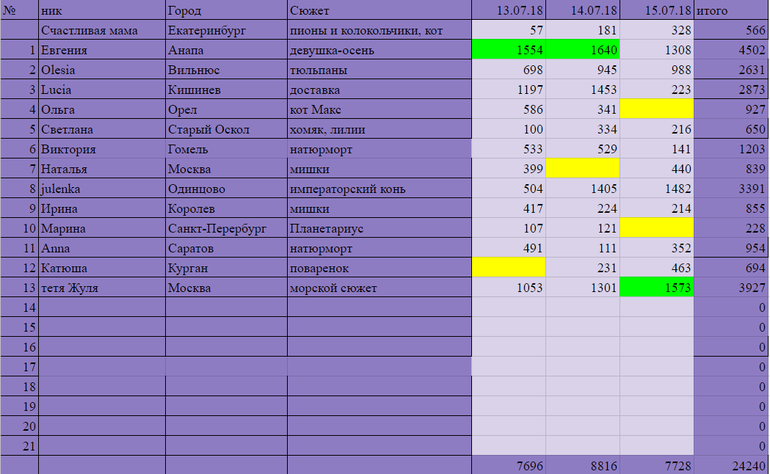Select the empty yellow cell in Ольга's row
Viewport: 770px width, 474px height.
click(x=656, y=109)
